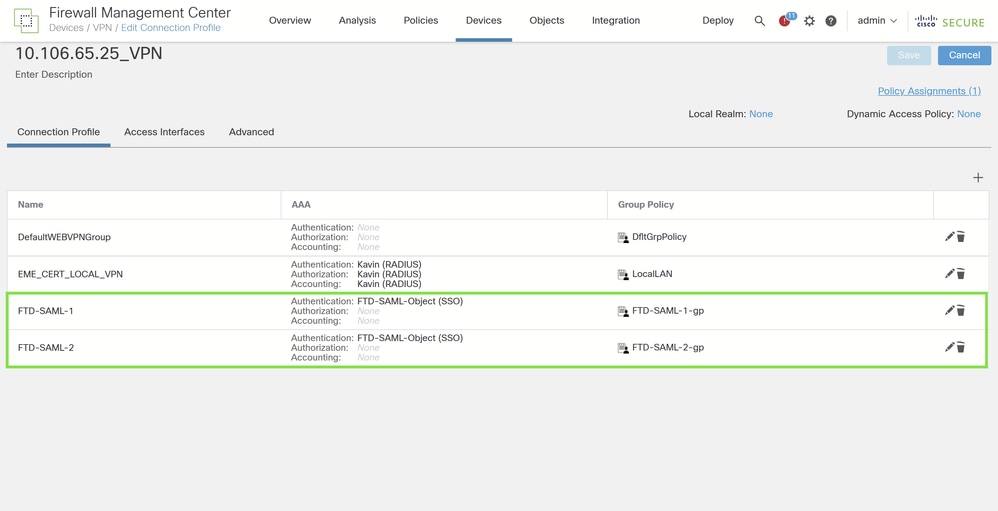This screenshot has height=511, width=998.
Task: Delete FTD-SAML-2 with trash icon
Action: 961,347
